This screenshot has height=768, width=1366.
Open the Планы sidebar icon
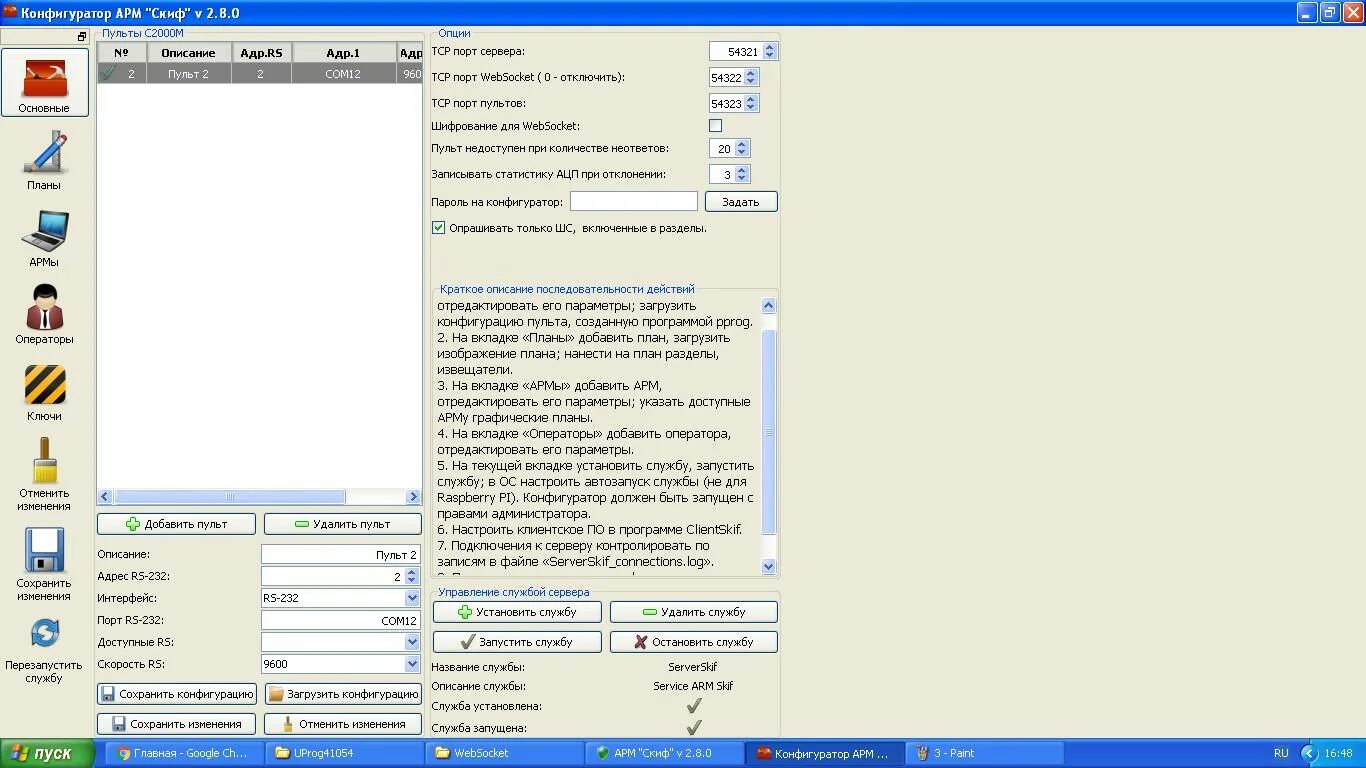(x=44, y=155)
